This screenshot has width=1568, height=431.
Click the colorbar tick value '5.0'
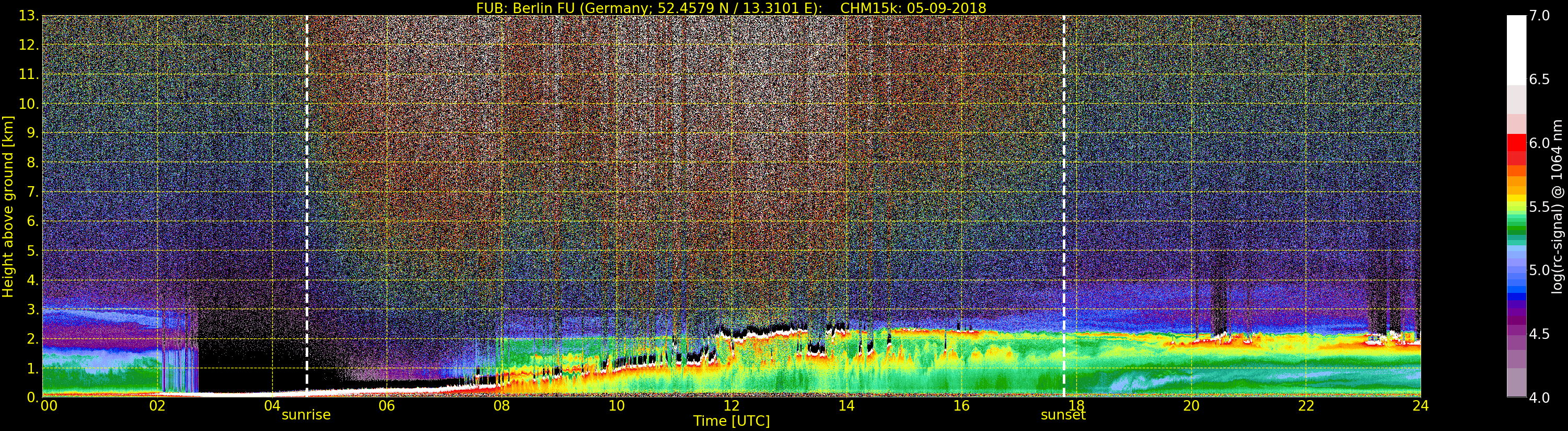coord(1539,270)
